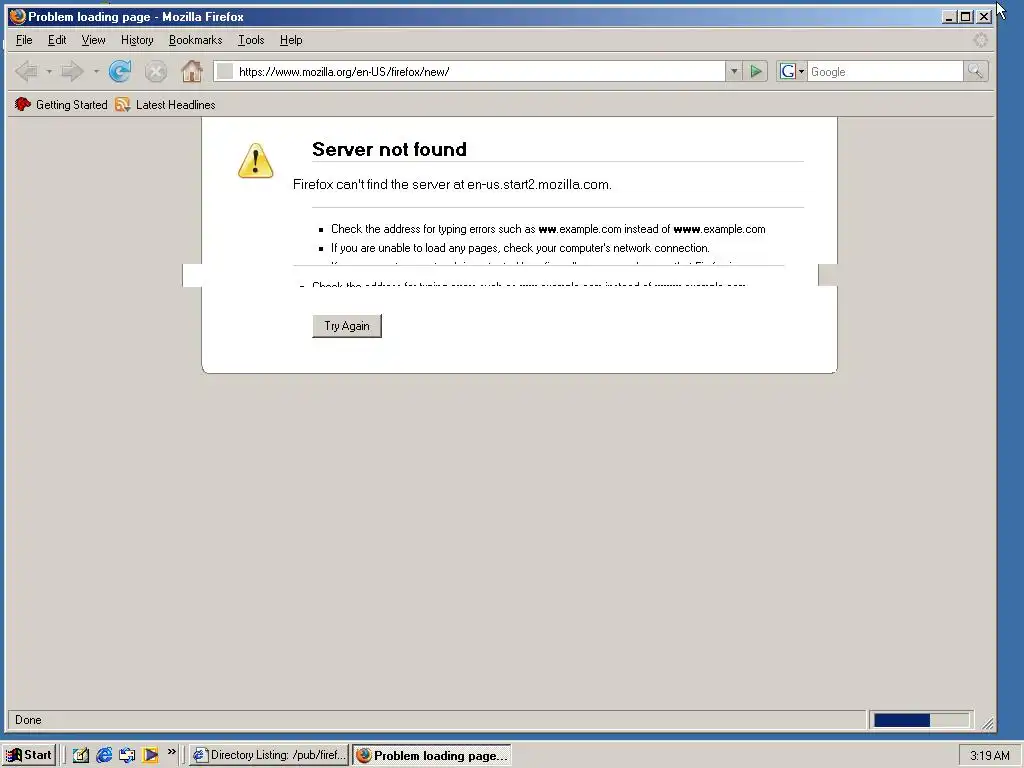This screenshot has height=768, width=1024.
Task: Click the status bar progress meter
Action: 921,720
